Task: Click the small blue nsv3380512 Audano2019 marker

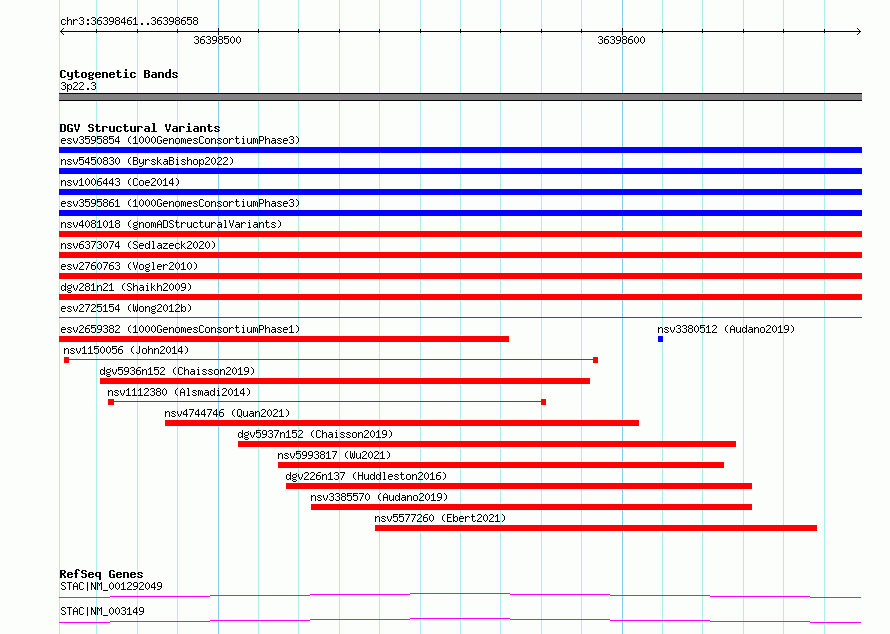Action: click(660, 339)
